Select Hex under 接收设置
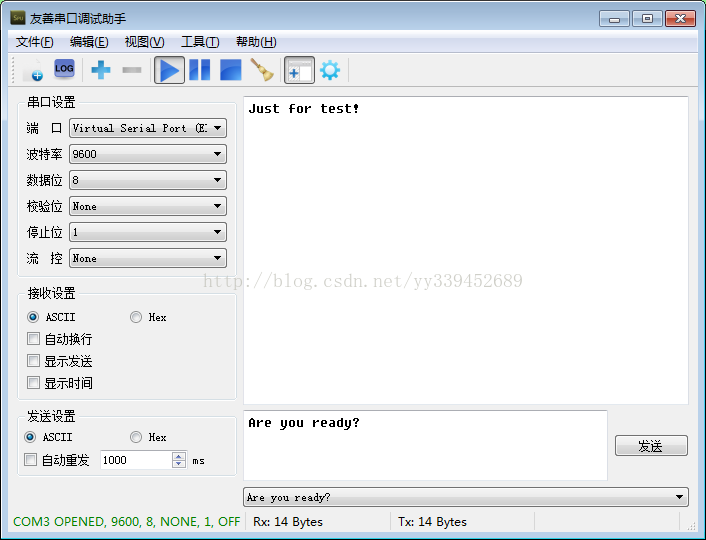The height and width of the screenshot is (540, 706). [148, 317]
